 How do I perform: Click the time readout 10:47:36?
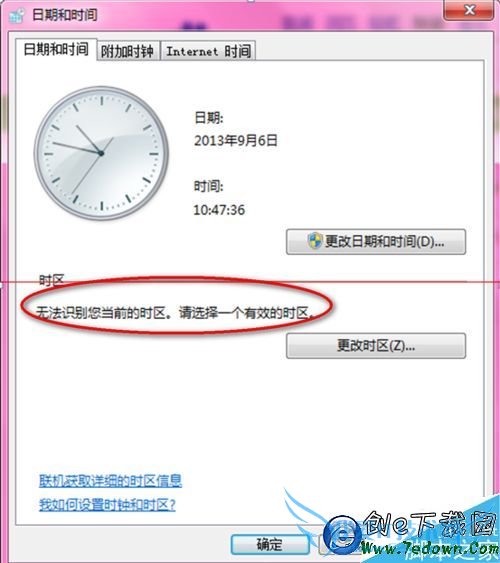point(219,210)
